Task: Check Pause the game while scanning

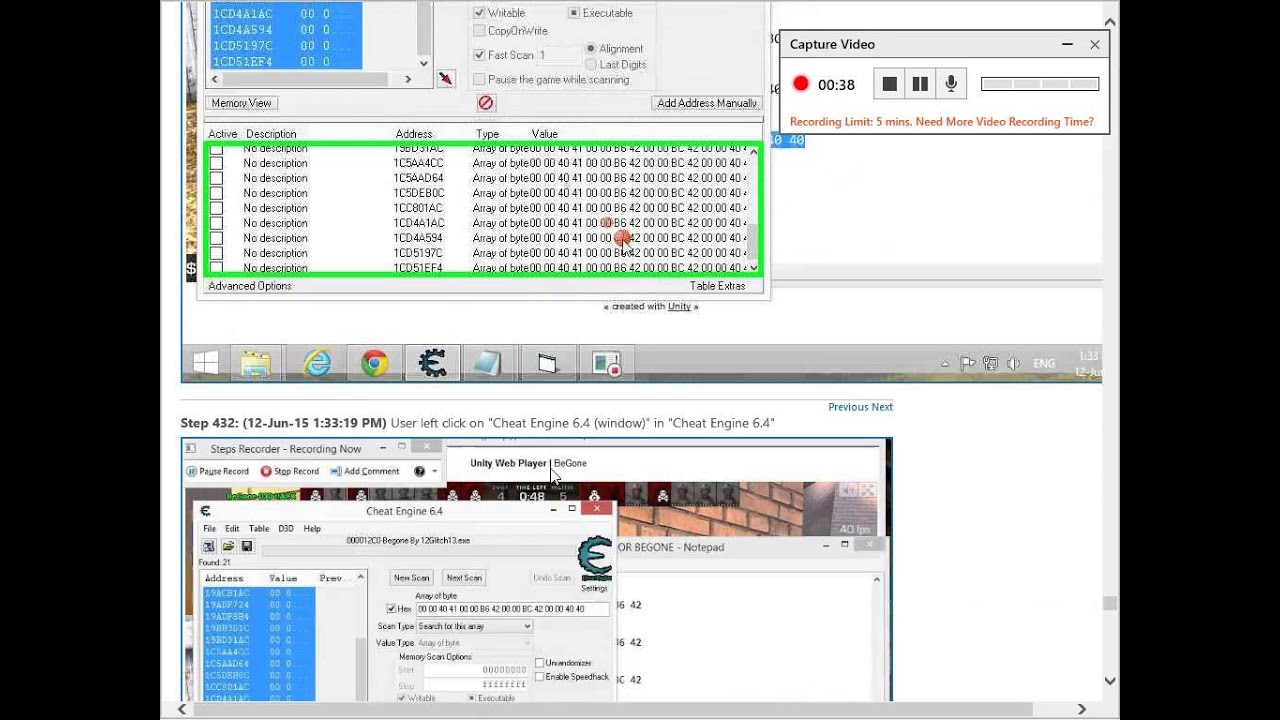Action: point(479,79)
